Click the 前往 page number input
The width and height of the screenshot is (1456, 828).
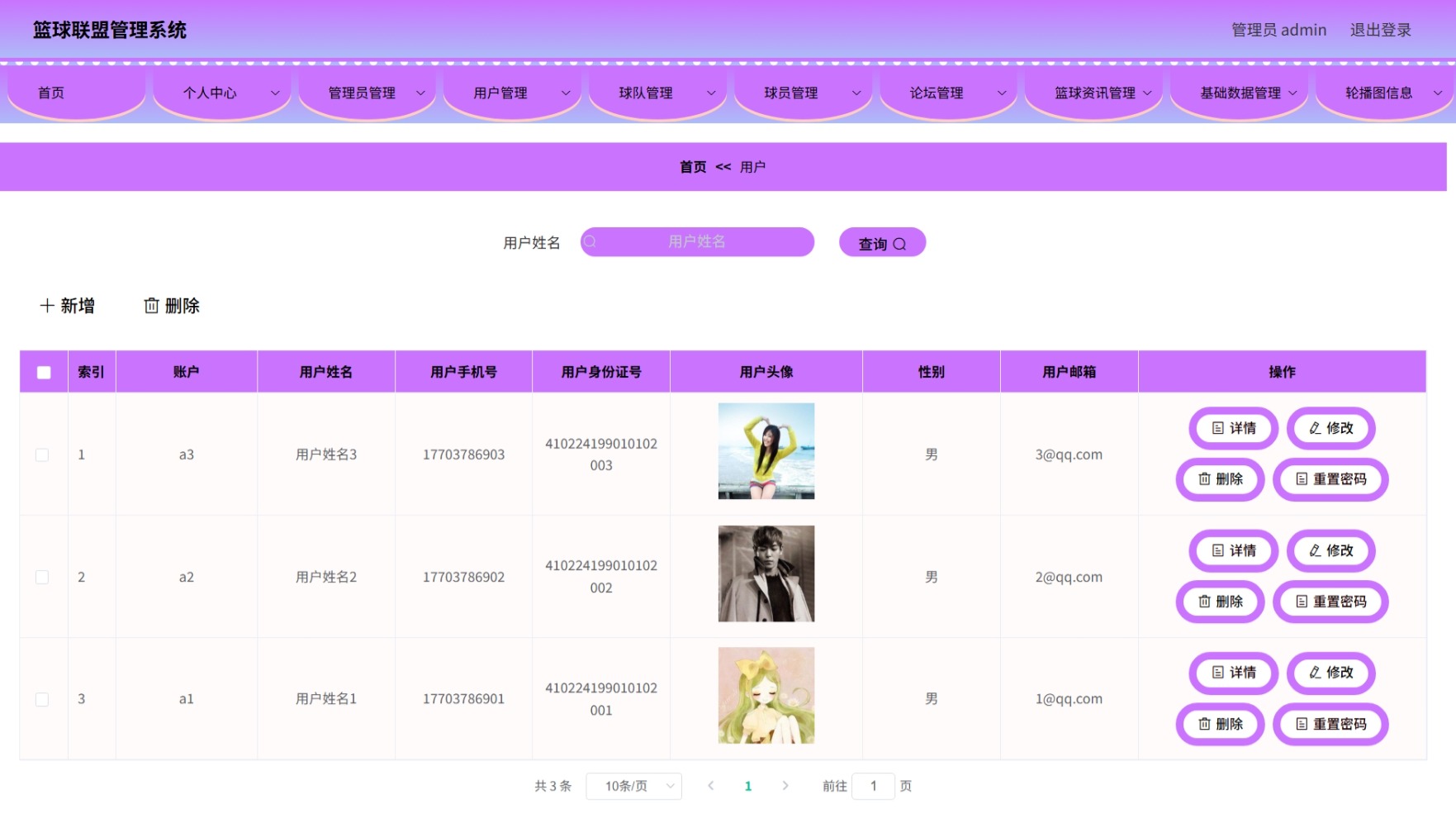click(873, 786)
